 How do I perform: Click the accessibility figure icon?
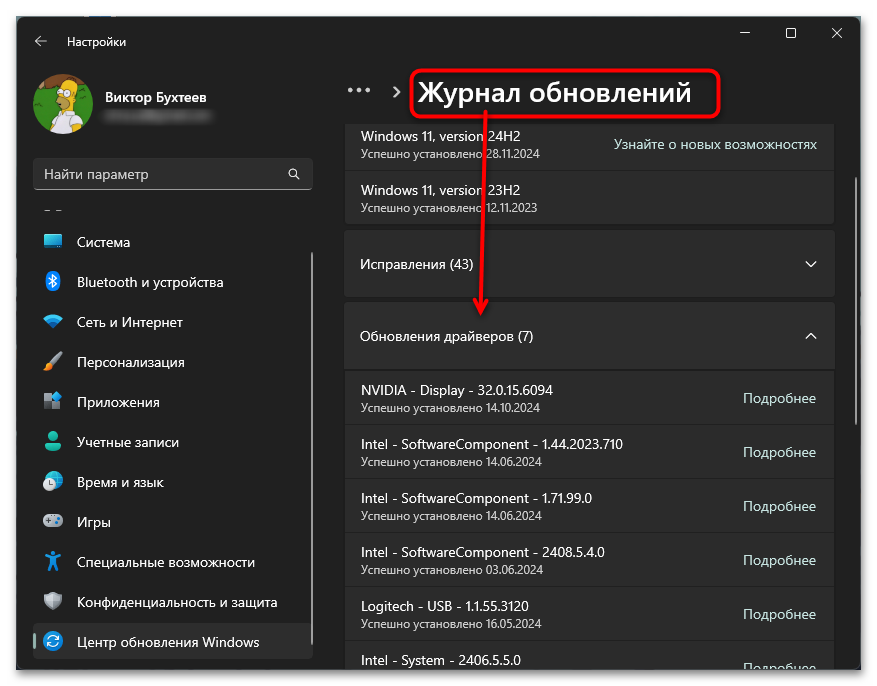tap(53, 561)
